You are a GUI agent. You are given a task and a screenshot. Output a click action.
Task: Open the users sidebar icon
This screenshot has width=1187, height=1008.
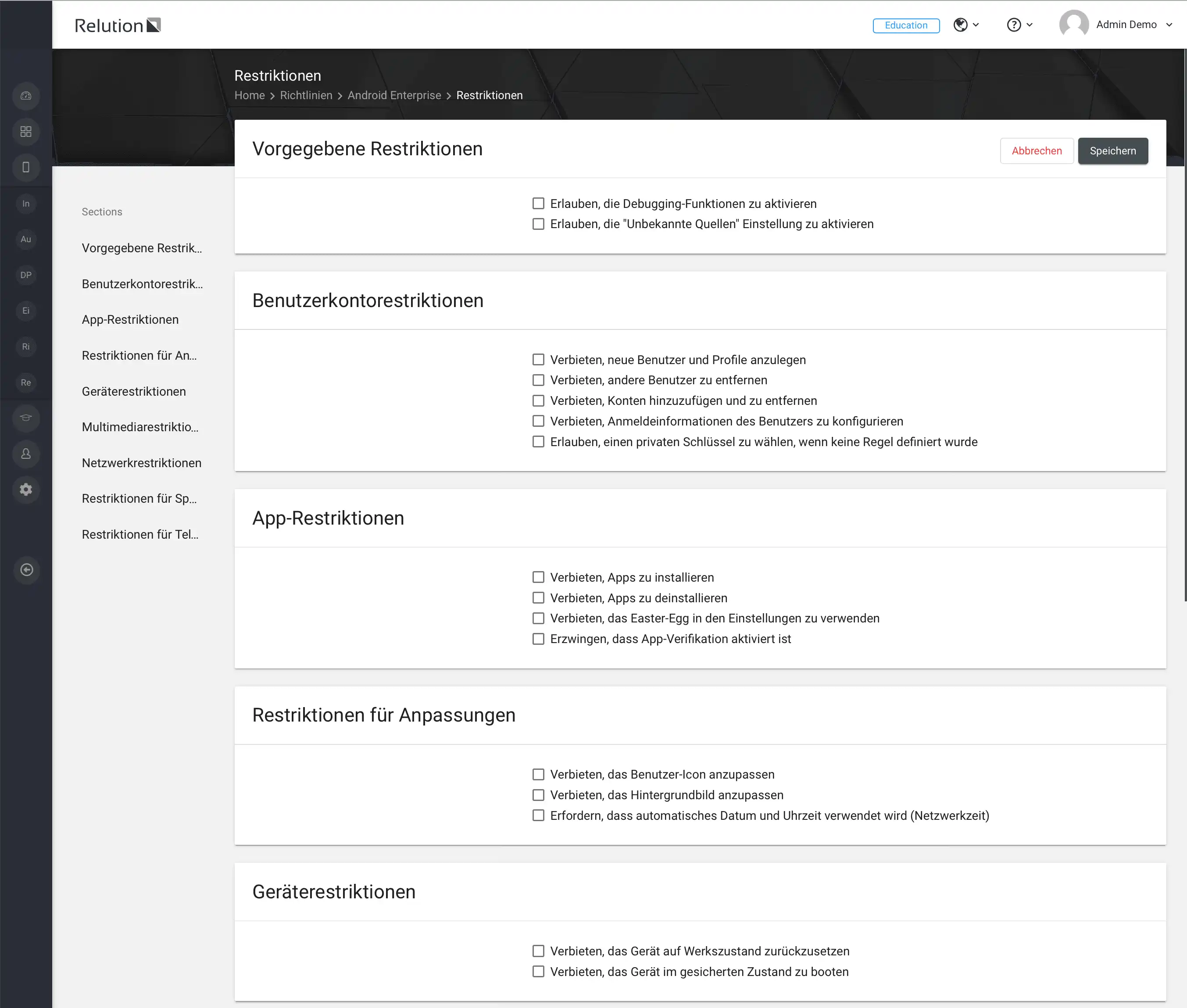tap(26, 454)
